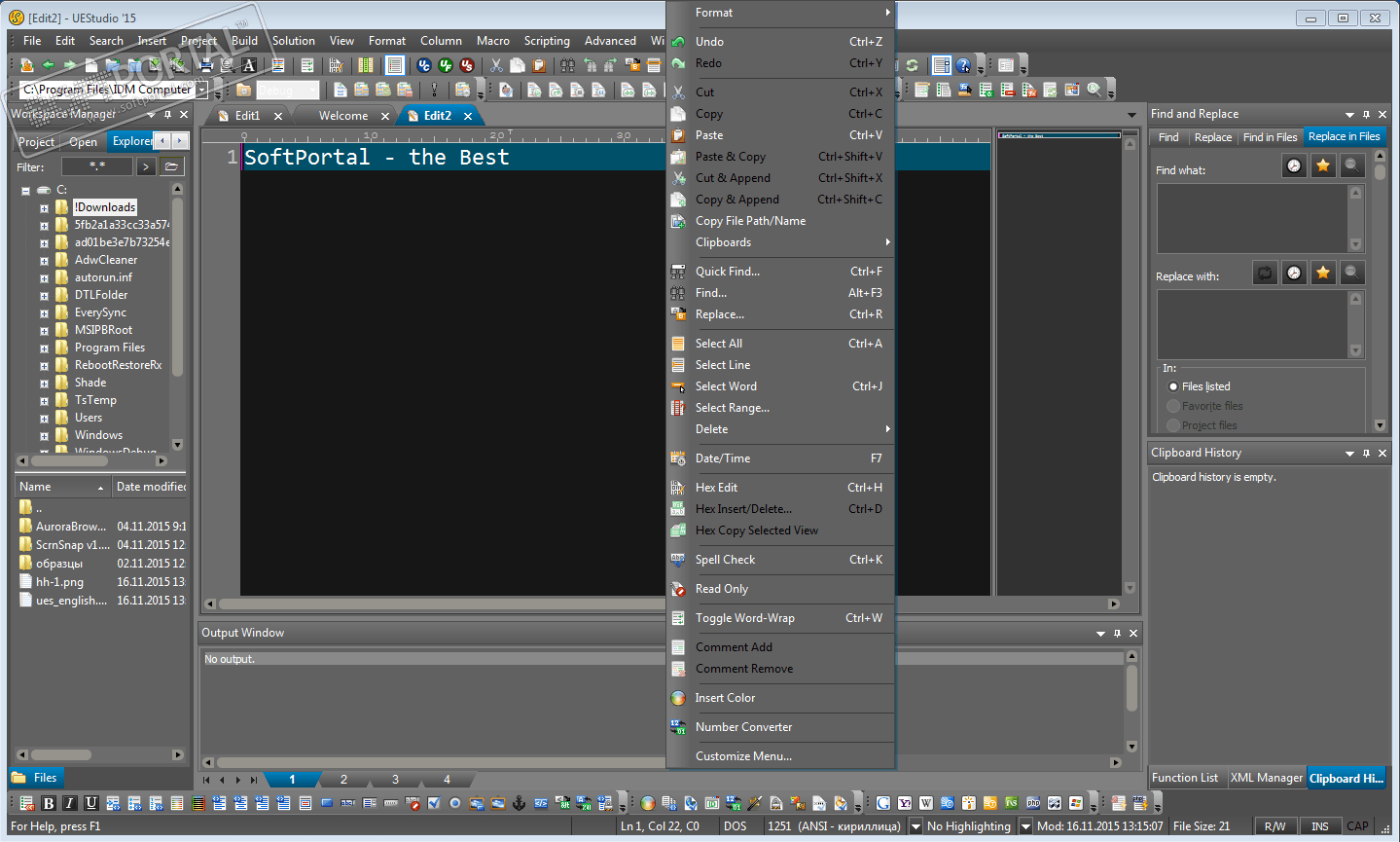Switch to the Find in Files tab
The width and height of the screenshot is (1400, 842).
click(1270, 137)
